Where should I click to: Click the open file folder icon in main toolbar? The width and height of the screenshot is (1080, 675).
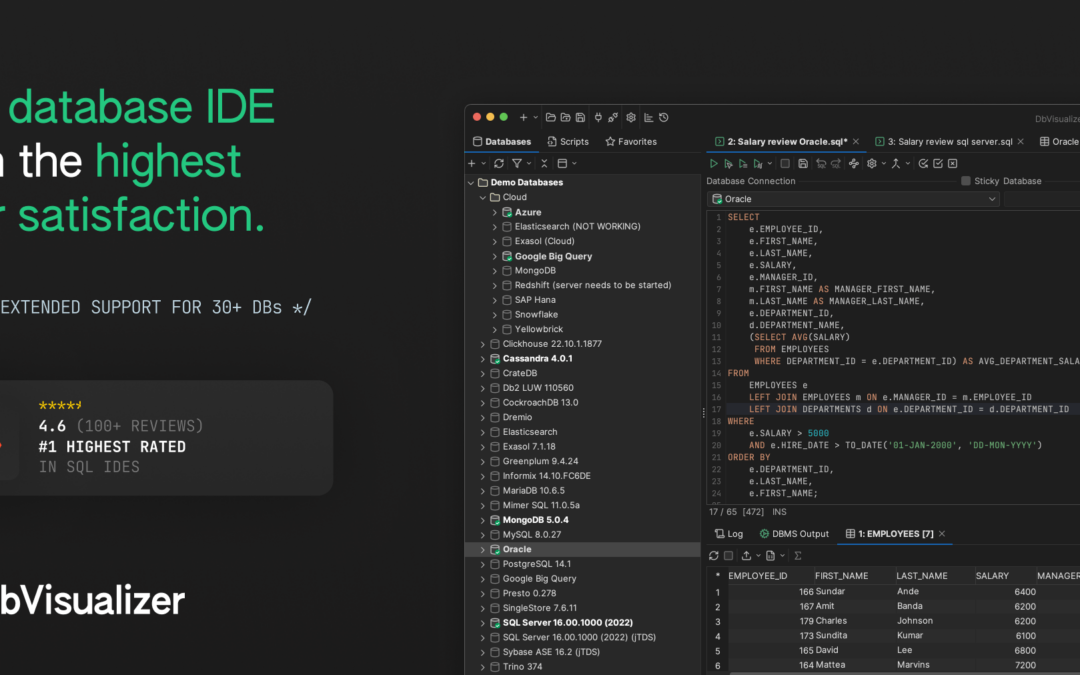coord(550,118)
